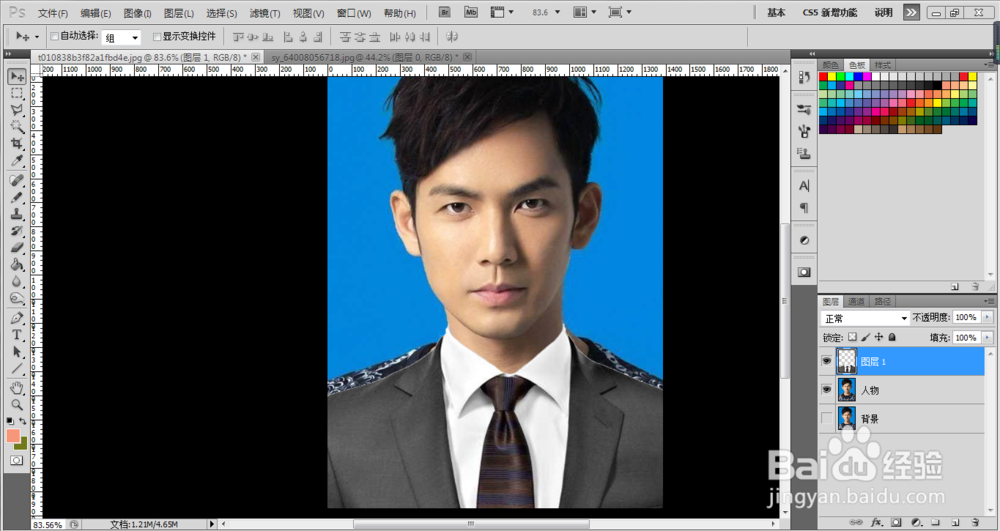
Task: Select the Healing Brush tool
Action: coord(17,181)
